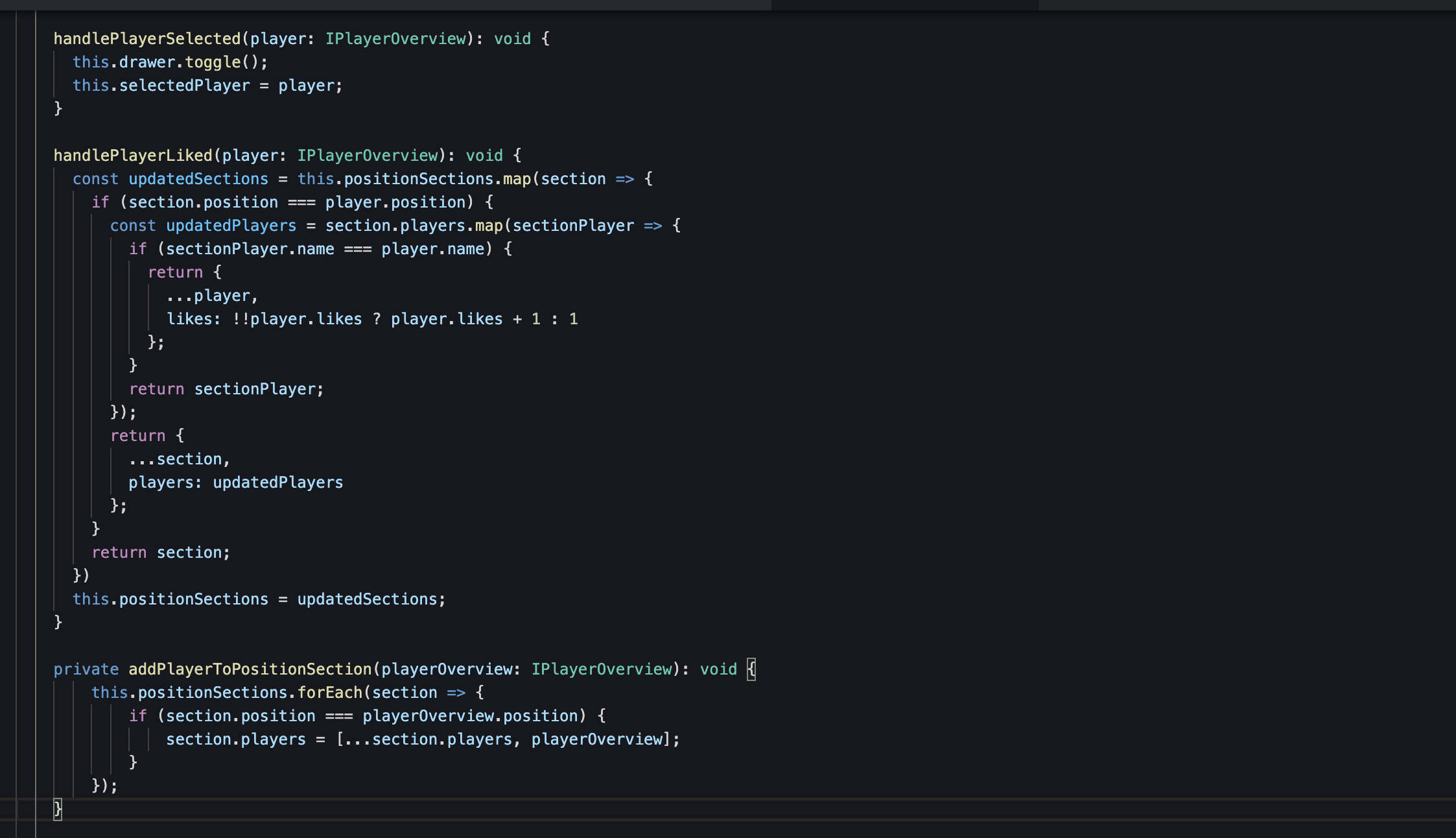This screenshot has height=838, width=1456.
Task: Click the forEach call on positionSections
Action: pos(329,693)
